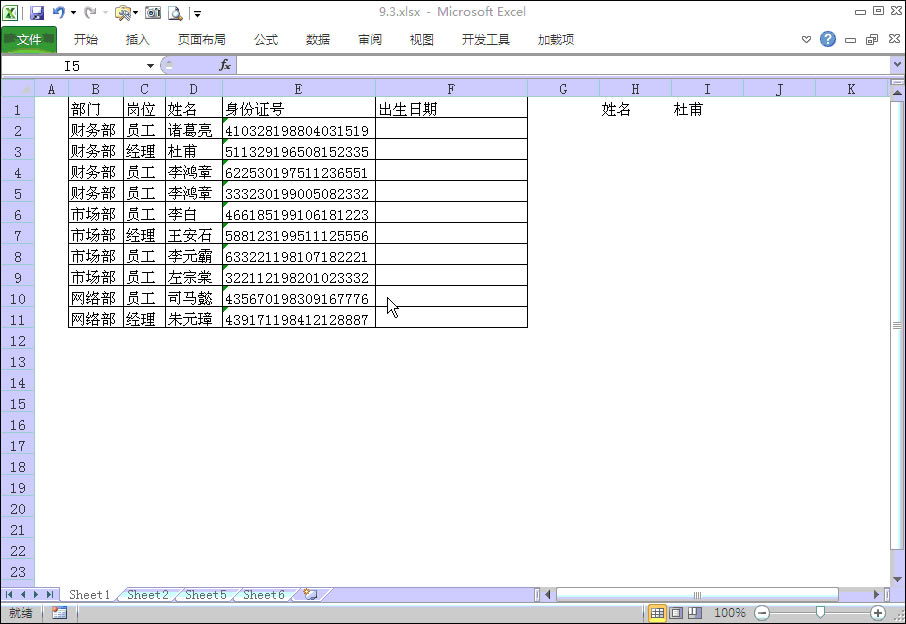Image resolution: width=906 pixels, height=624 pixels.
Task: Click cell 姓名 in column H
Action: click(635, 109)
